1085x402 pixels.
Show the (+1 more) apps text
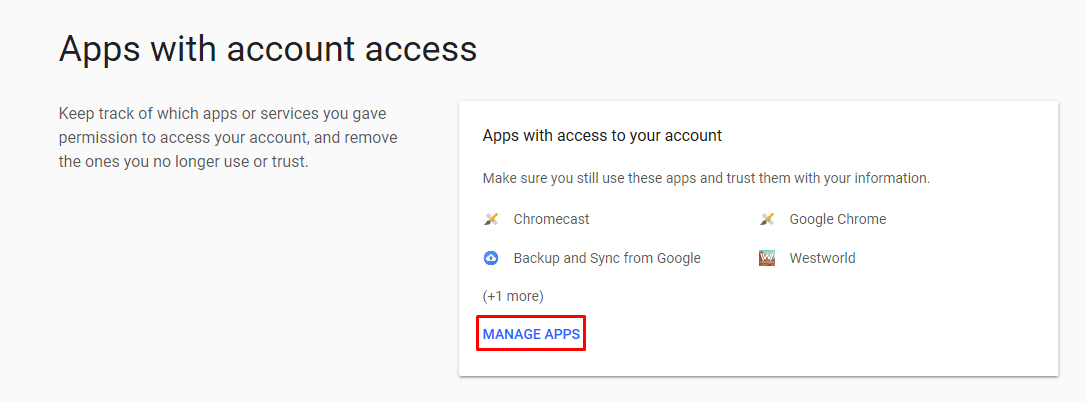pos(513,296)
